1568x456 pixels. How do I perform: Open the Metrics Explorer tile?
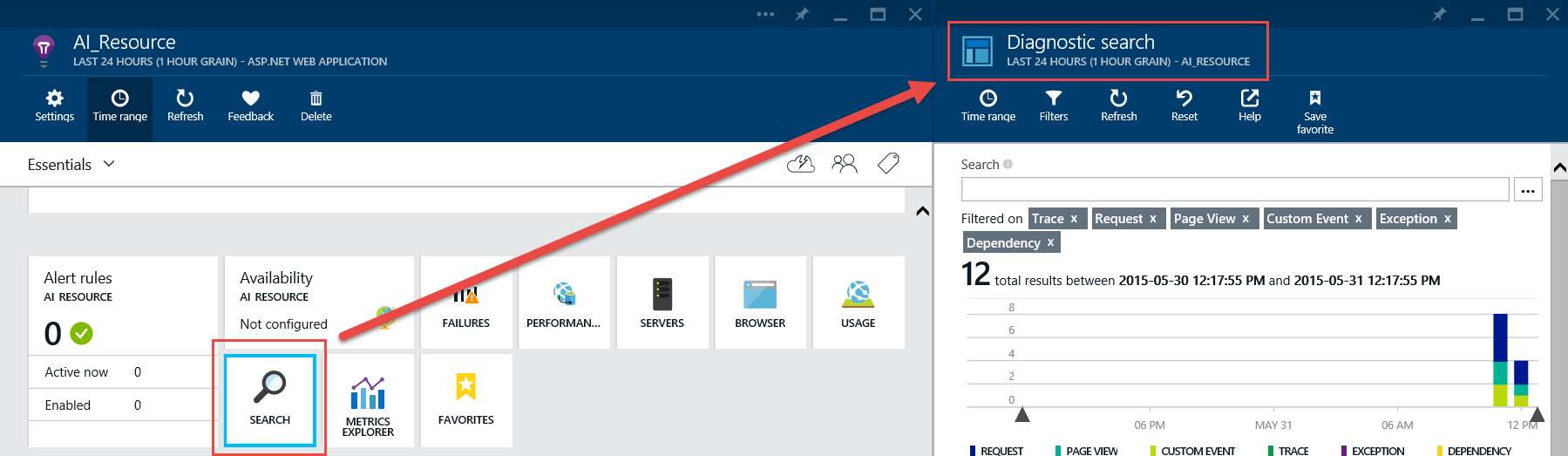[368, 400]
